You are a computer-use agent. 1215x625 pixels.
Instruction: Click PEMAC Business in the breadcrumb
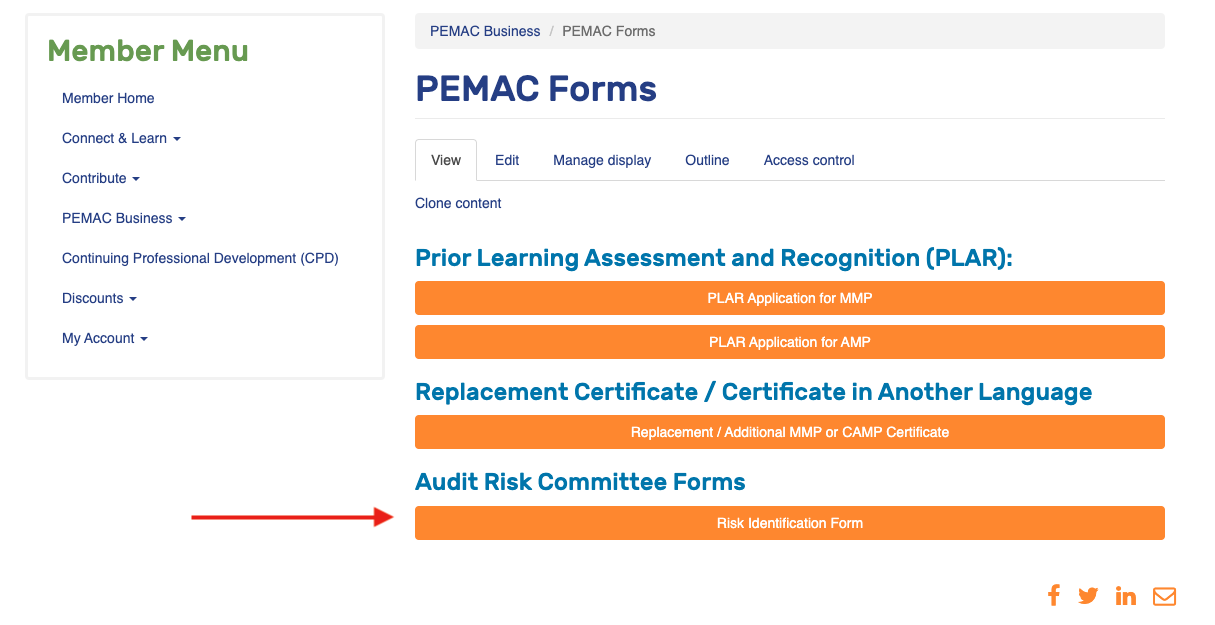[485, 31]
